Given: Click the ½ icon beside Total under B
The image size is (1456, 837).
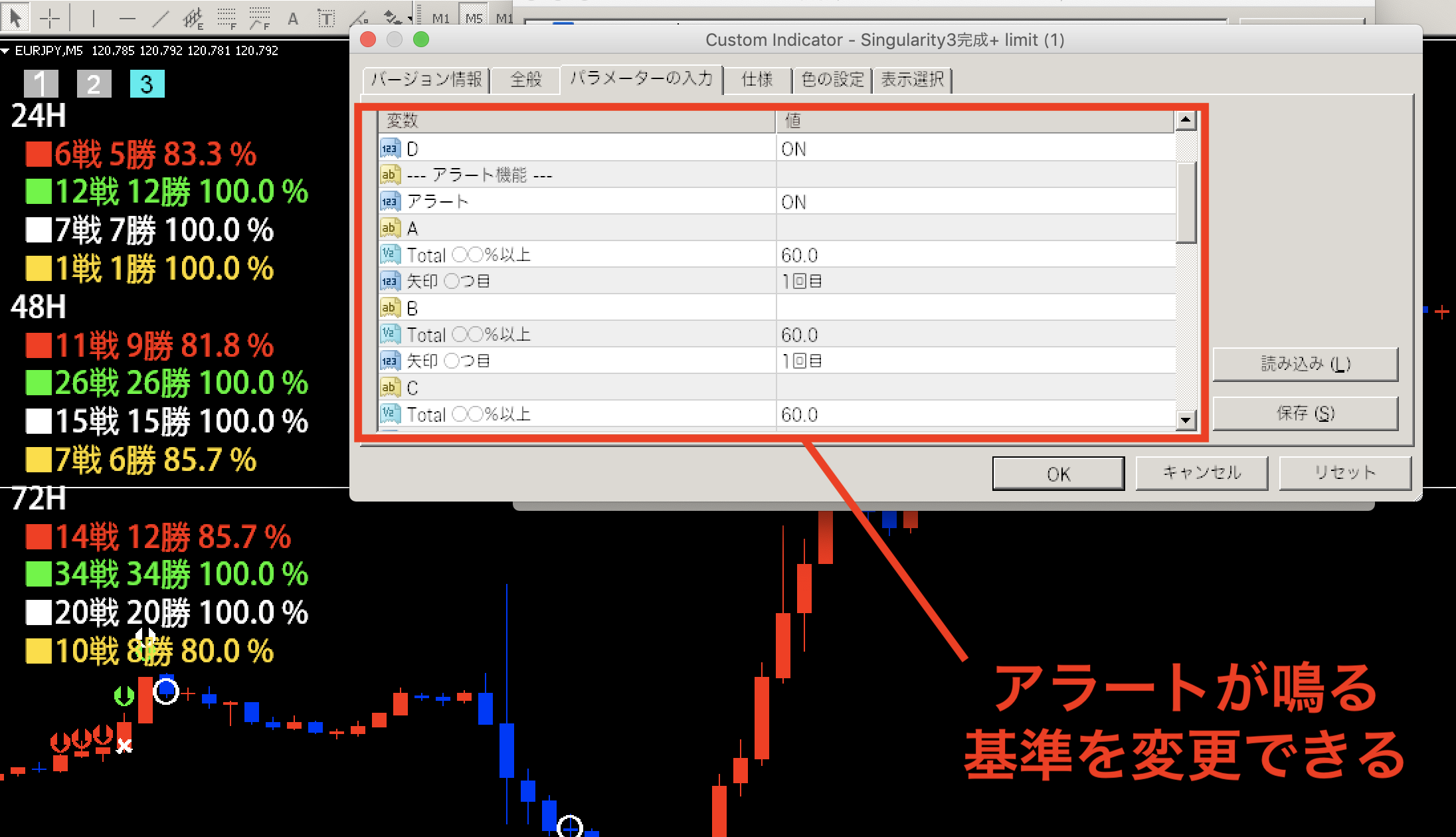Looking at the screenshot, I should coord(390,335).
